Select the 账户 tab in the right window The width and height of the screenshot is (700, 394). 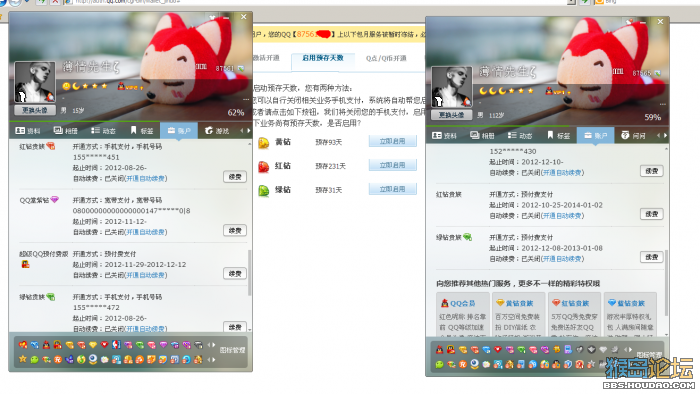click(x=596, y=135)
